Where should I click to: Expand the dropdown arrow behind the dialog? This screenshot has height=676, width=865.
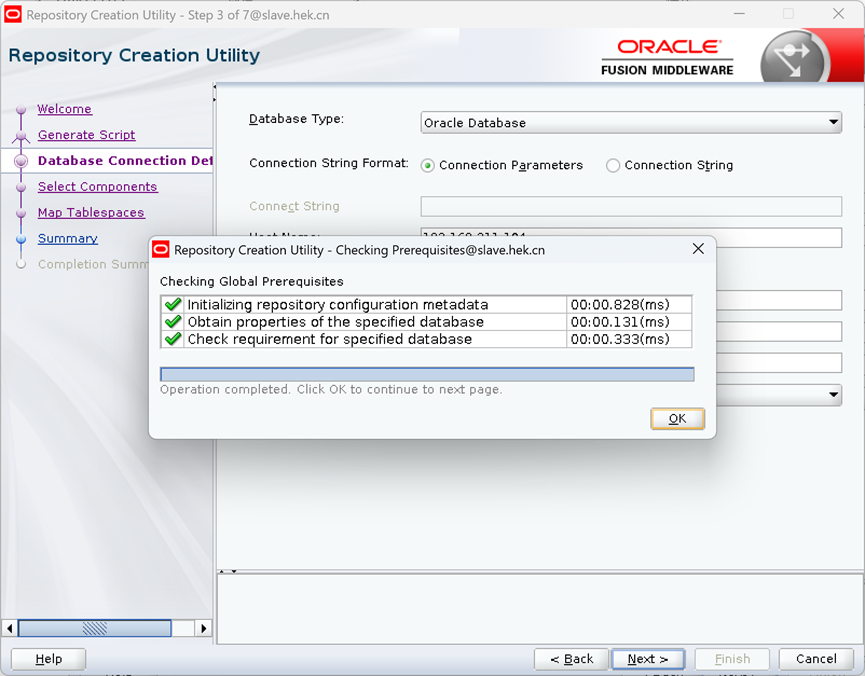coord(834,395)
